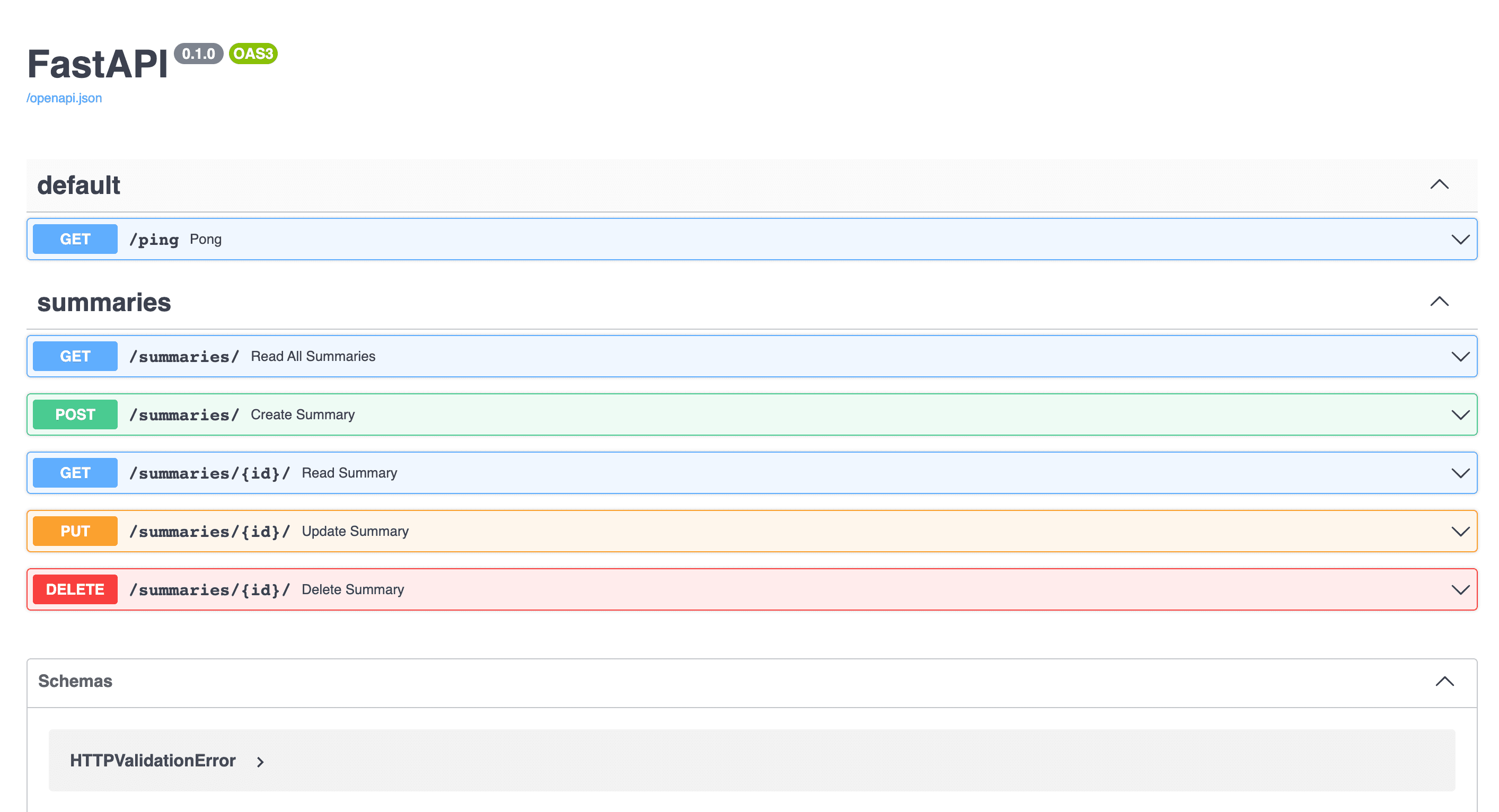Click /summaries/{id}/ path in GET row
Viewport: 1499px width, 812px height.
click(x=209, y=473)
